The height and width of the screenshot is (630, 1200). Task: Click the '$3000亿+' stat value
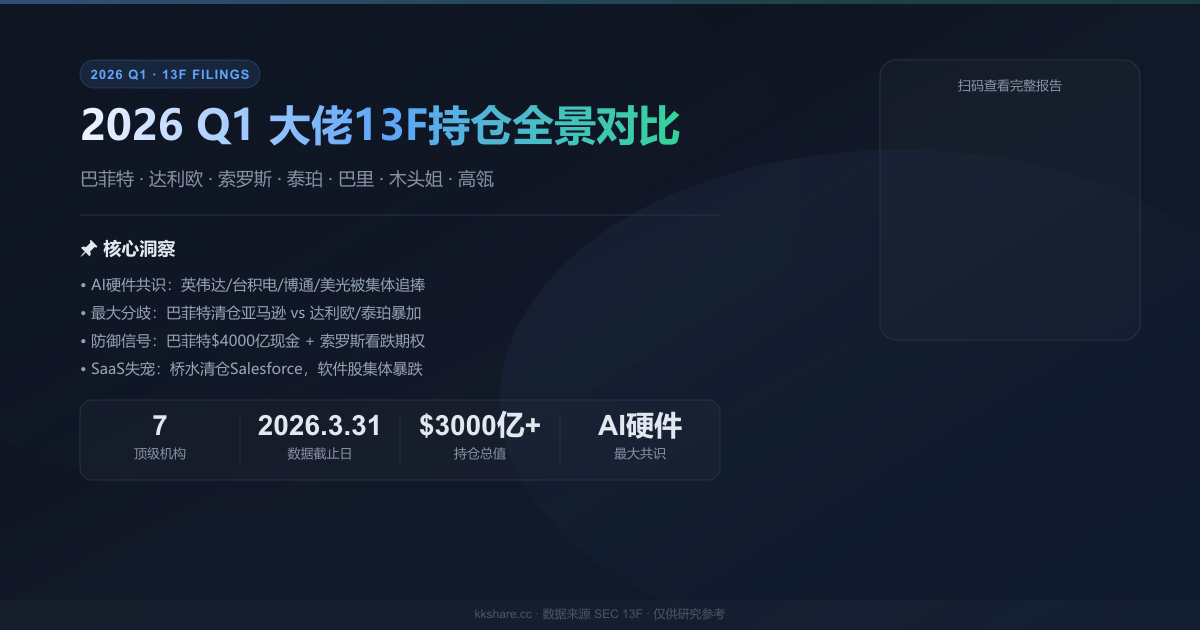[480, 426]
